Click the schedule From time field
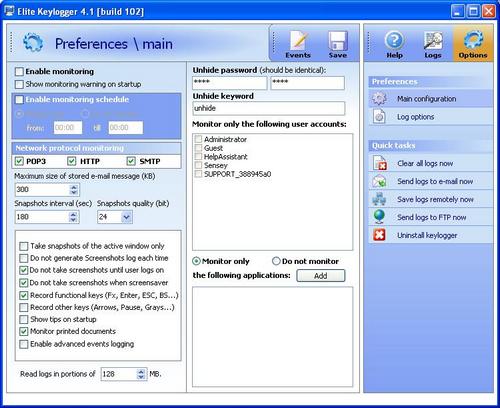The image size is (500, 408). (x=68, y=128)
